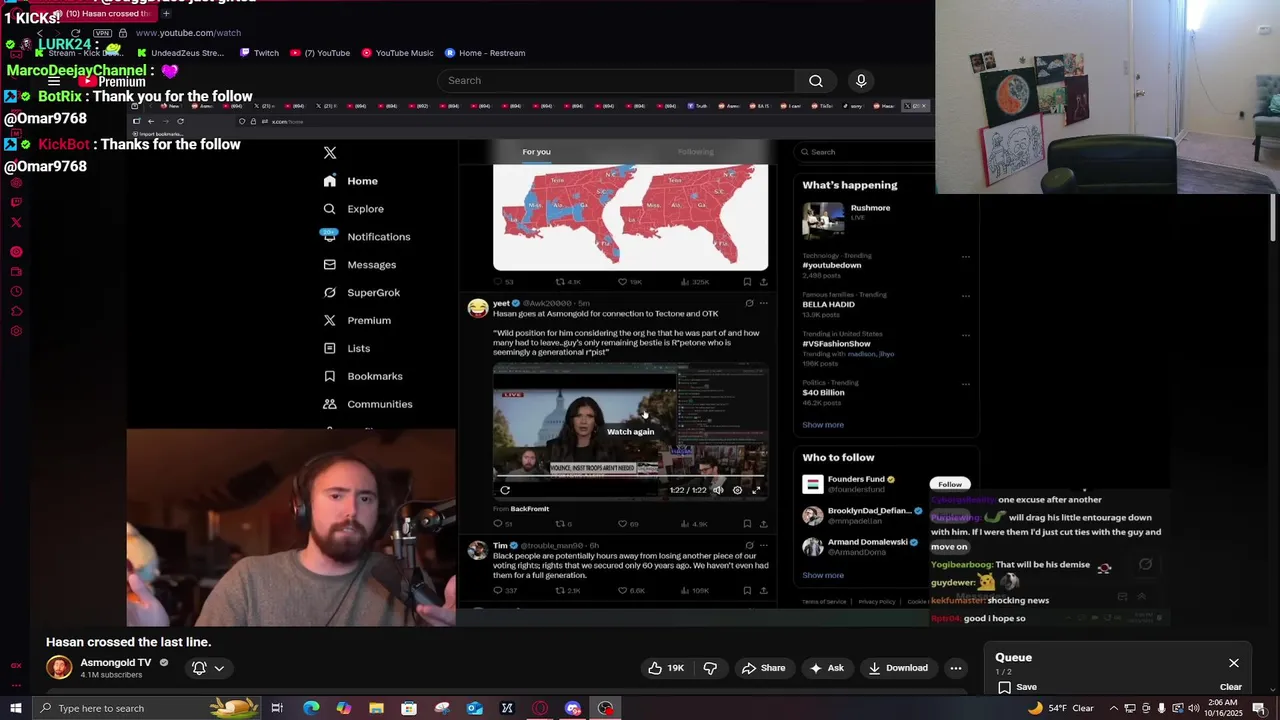
Task: Save the queue to a playlist
Action: [x=1017, y=687]
